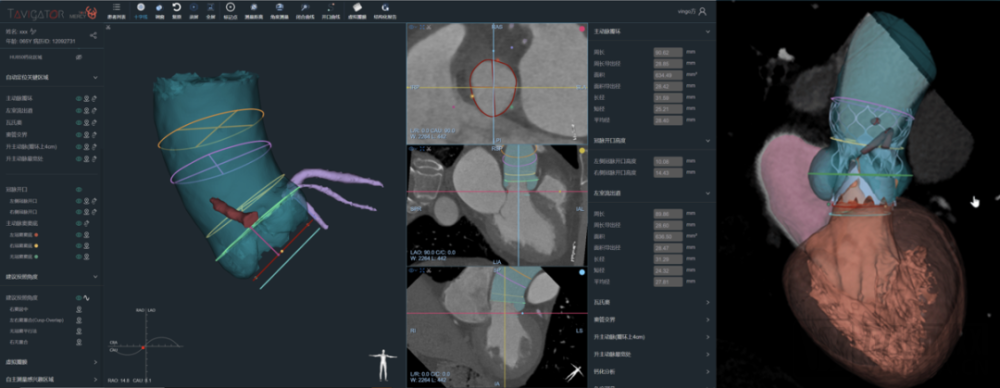Click the structured report toolbar icon

[385, 7]
